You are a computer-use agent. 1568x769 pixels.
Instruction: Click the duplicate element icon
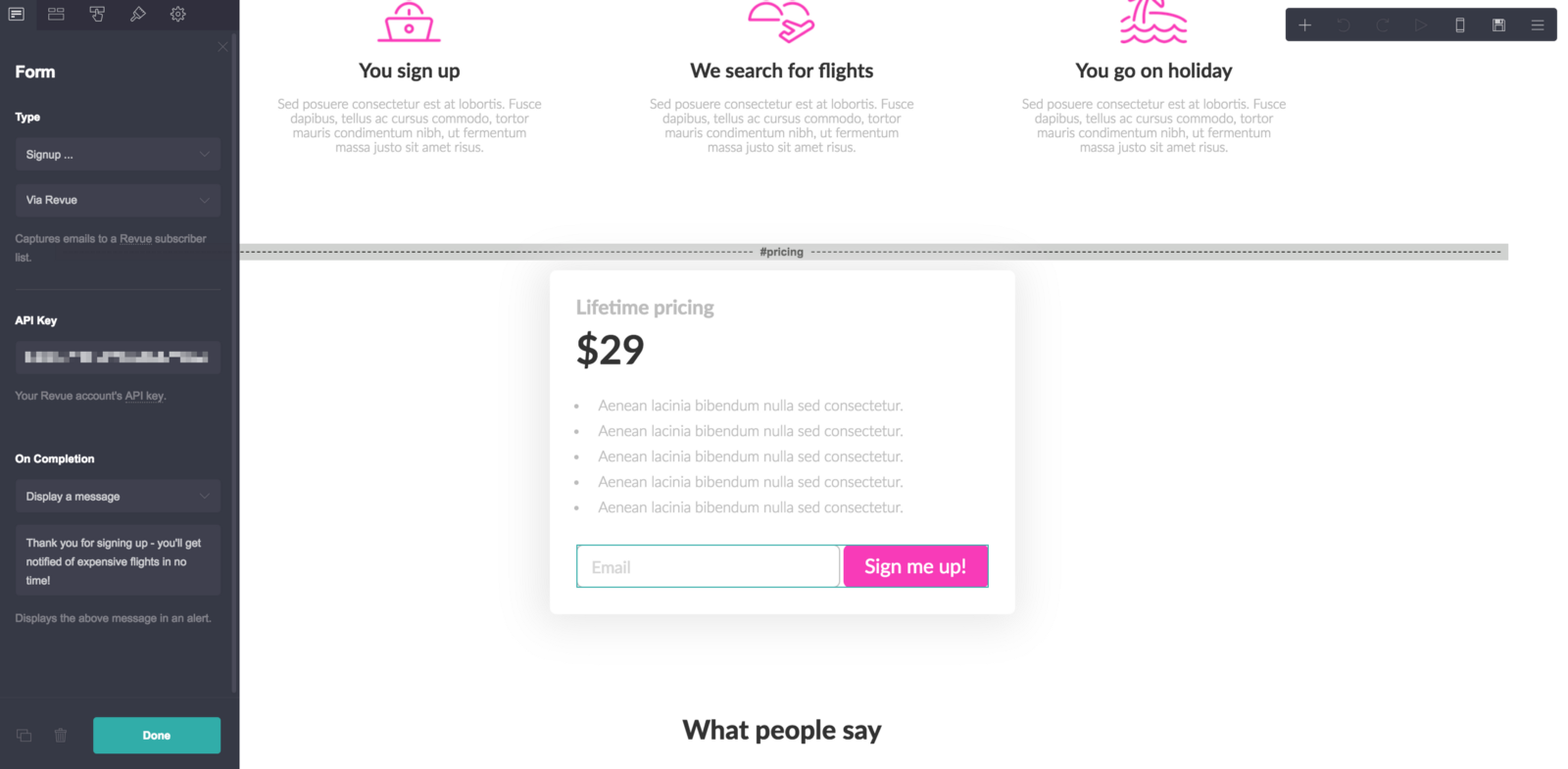click(x=24, y=736)
